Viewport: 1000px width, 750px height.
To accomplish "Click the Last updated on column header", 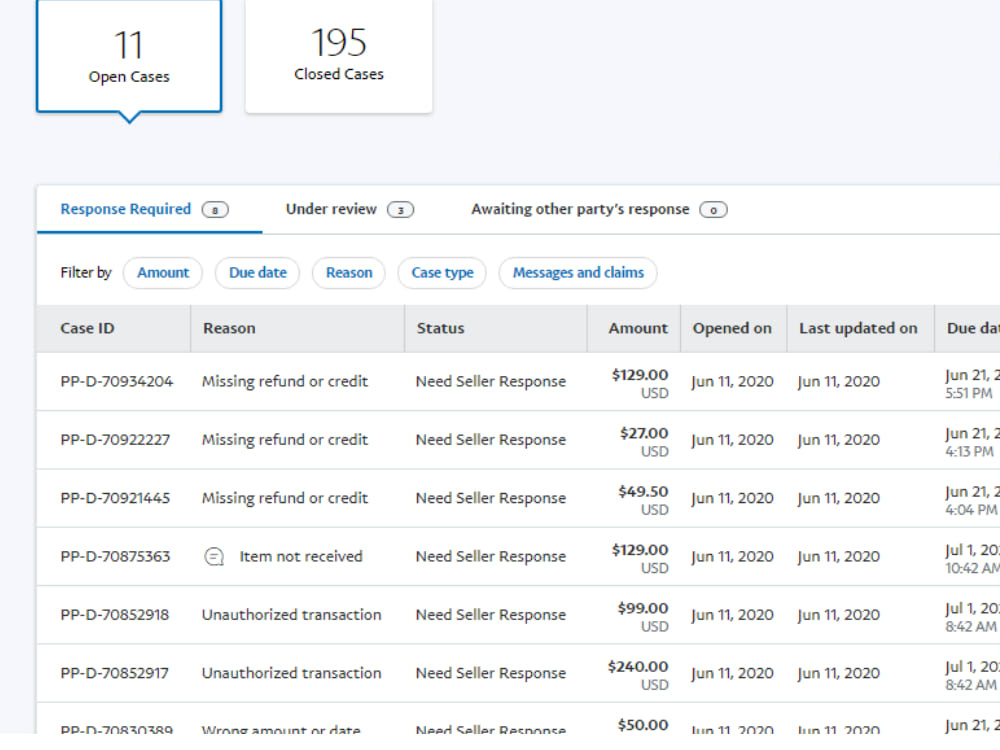I will point(858,328).
